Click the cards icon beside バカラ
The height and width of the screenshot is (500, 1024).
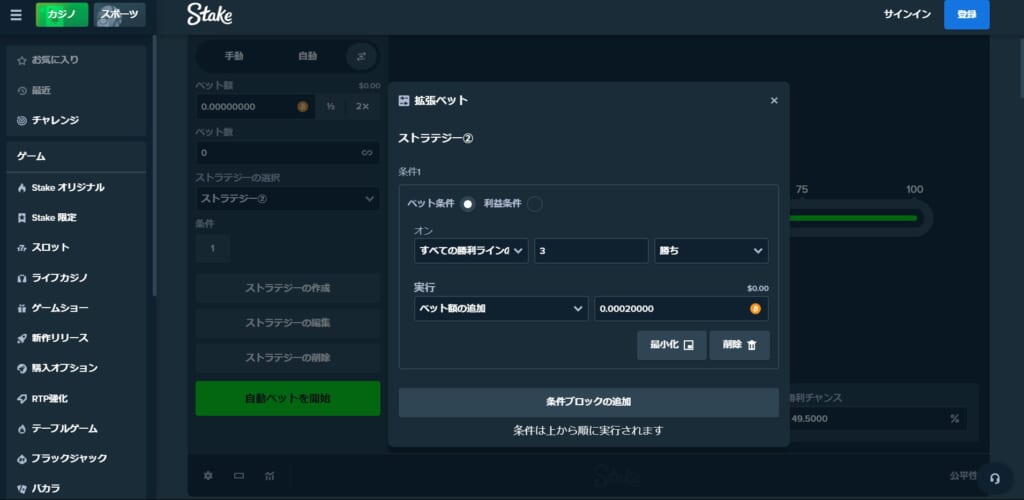pos(22,488)
